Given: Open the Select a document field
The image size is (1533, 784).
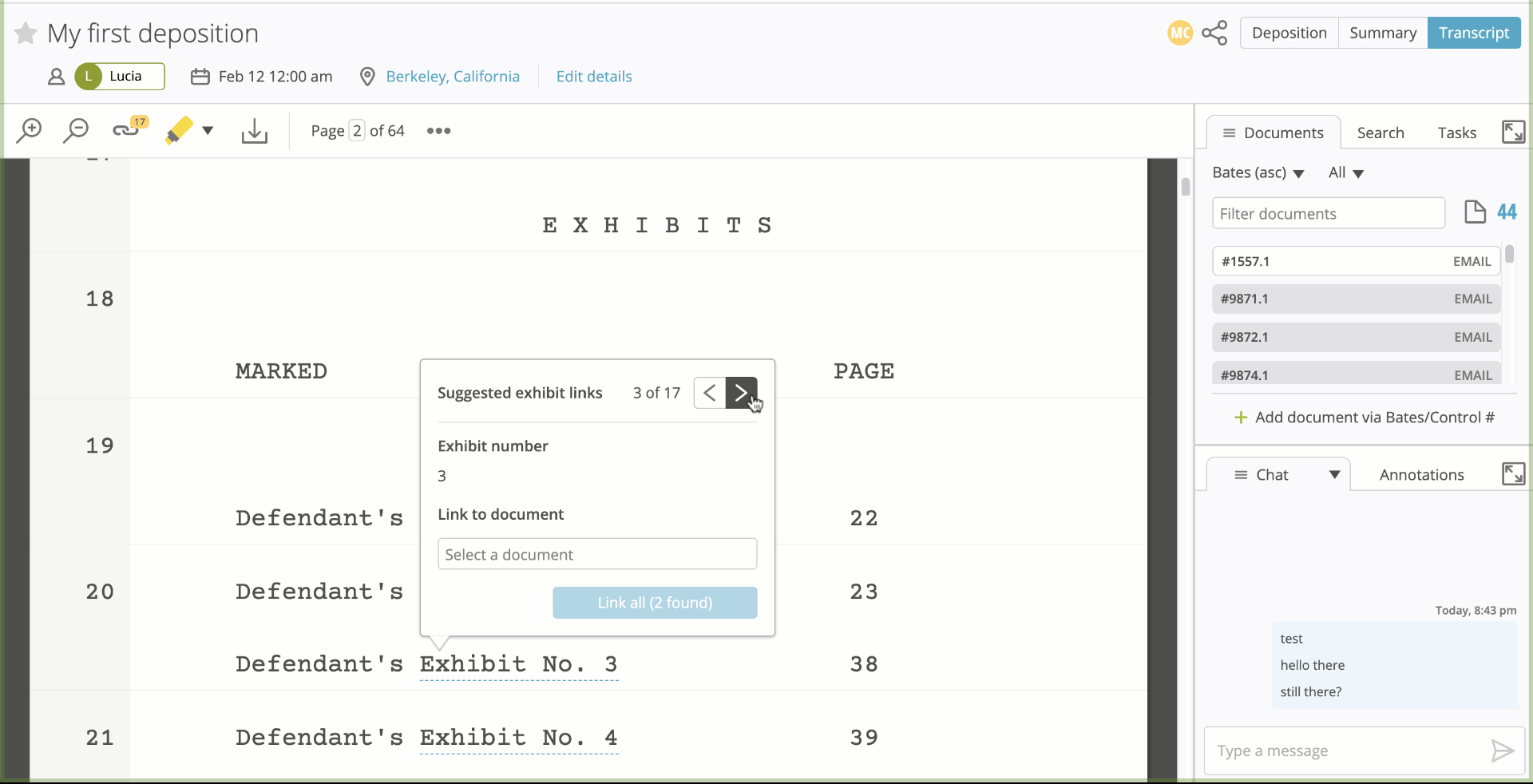Looking at the screenshot, I should click(x=597, y=554).
